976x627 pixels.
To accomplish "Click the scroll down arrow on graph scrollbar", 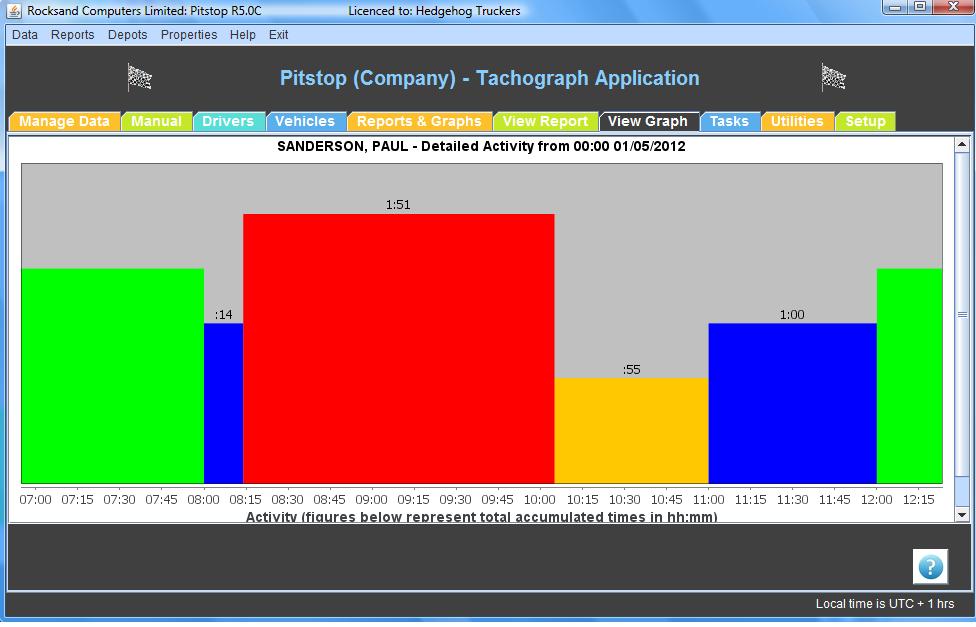I will 962,514.
